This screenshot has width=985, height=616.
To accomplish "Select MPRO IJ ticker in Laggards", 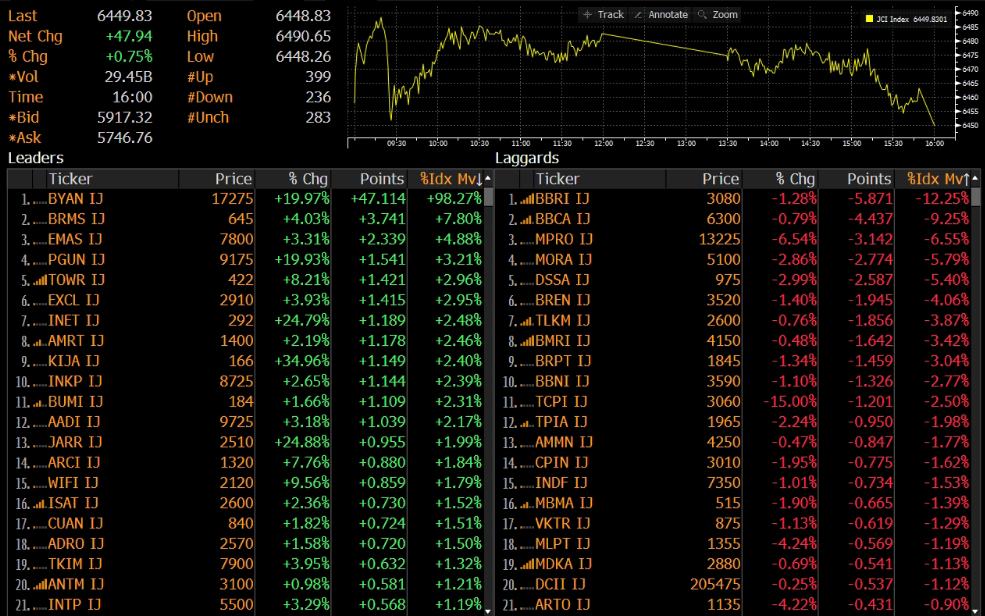I will [x=563, y=239].
